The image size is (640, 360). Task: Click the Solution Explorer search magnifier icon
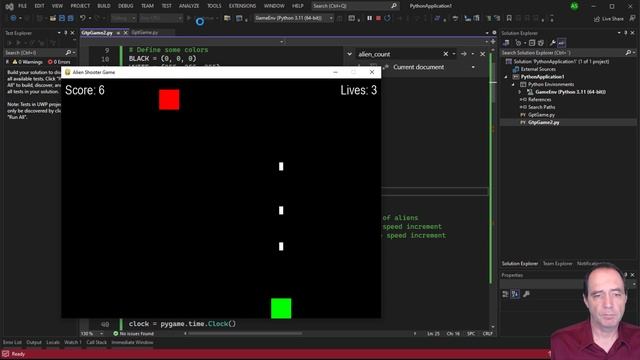628,53
